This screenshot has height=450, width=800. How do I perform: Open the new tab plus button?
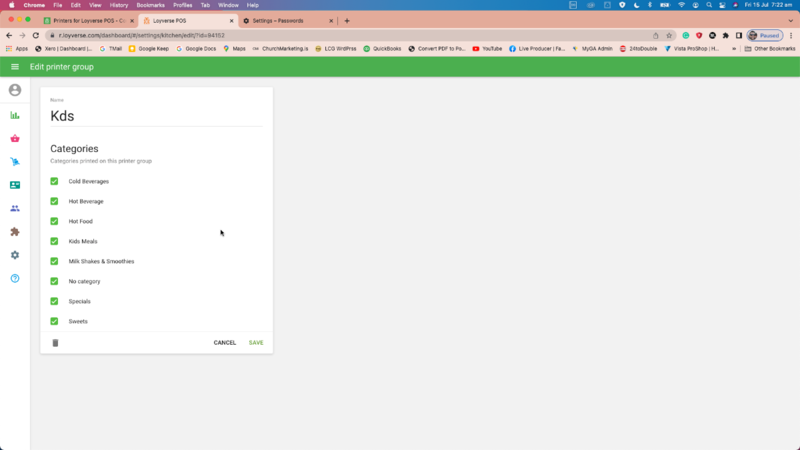347,21
